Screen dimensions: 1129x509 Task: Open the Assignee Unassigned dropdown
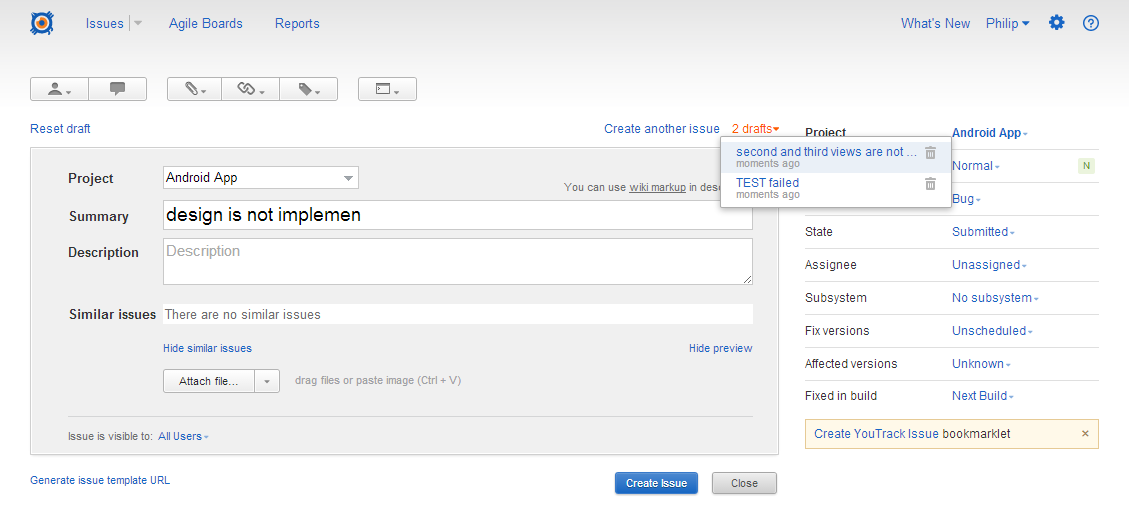(988, 265)
